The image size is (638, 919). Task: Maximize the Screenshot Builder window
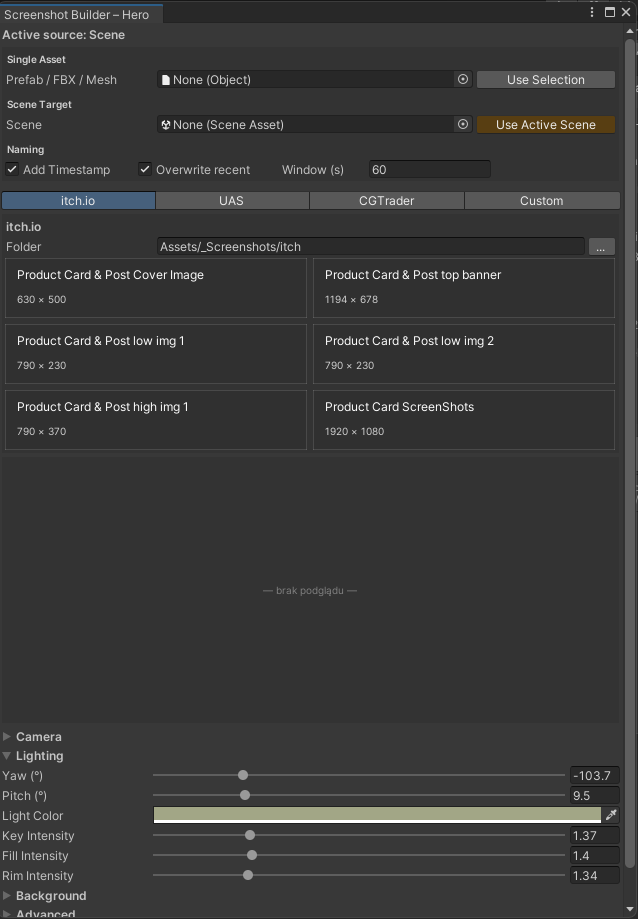(x=610, y=13)
